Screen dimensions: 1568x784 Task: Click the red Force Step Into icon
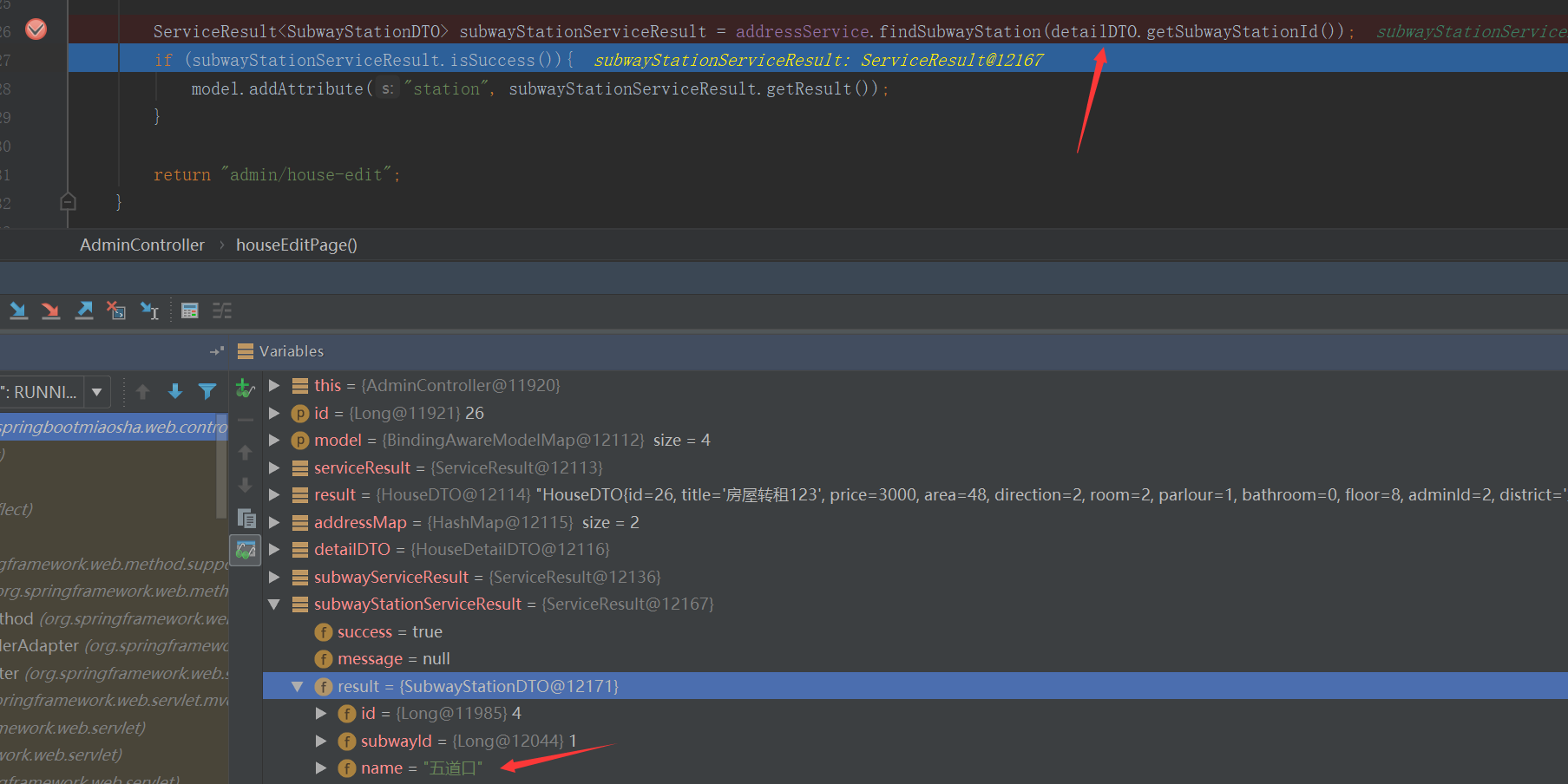point(50,310)
